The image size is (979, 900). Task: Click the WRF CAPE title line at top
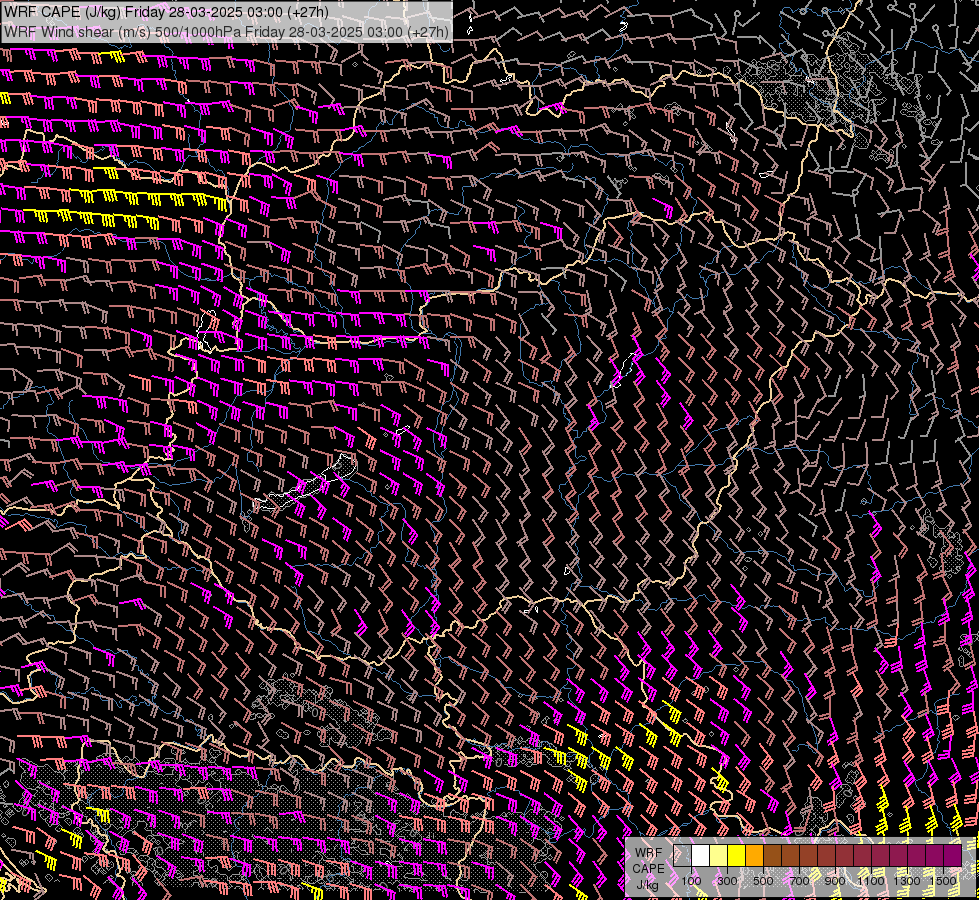(x=166, y=12)
